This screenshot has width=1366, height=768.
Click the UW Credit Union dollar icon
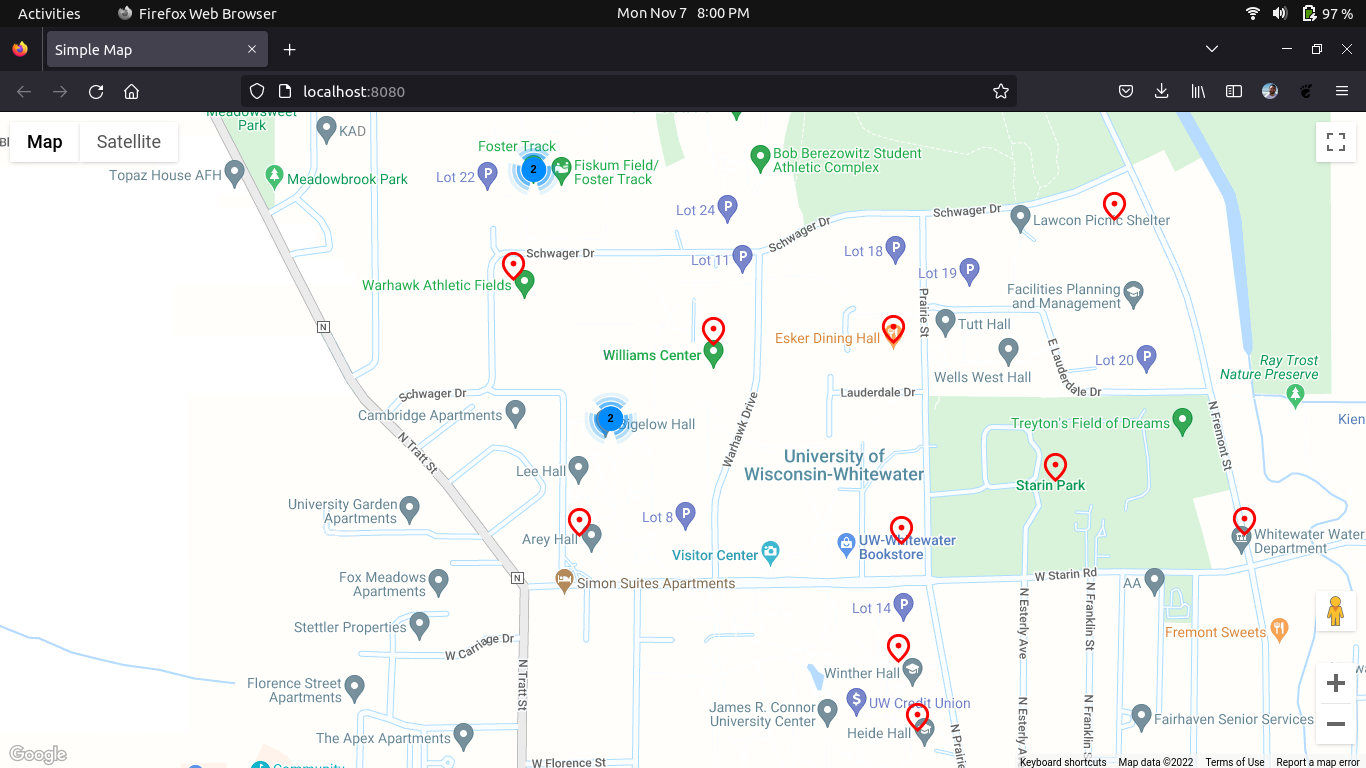click(x=856, y=700)
